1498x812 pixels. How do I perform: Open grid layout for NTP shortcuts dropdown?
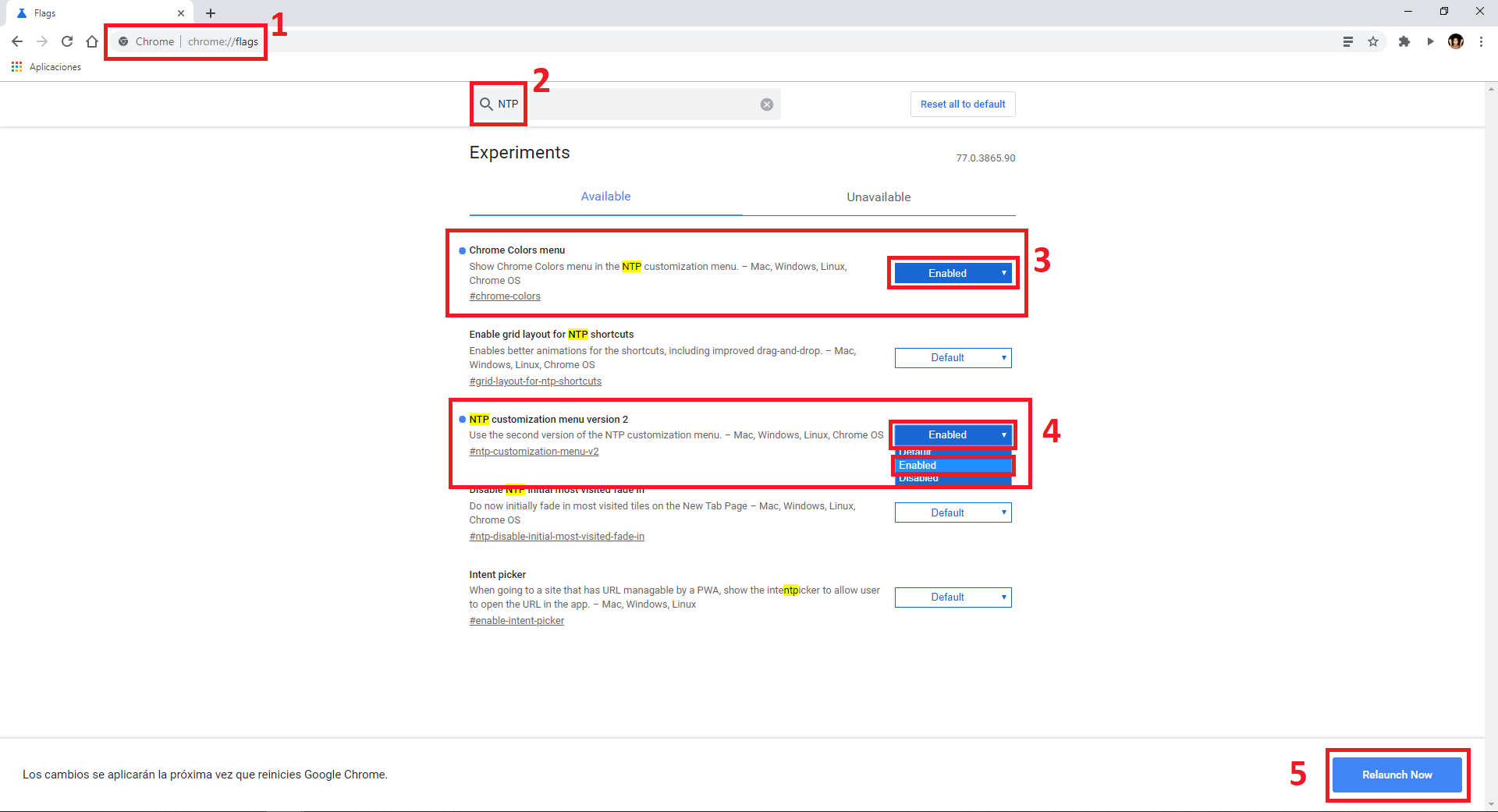pos(953,357)
